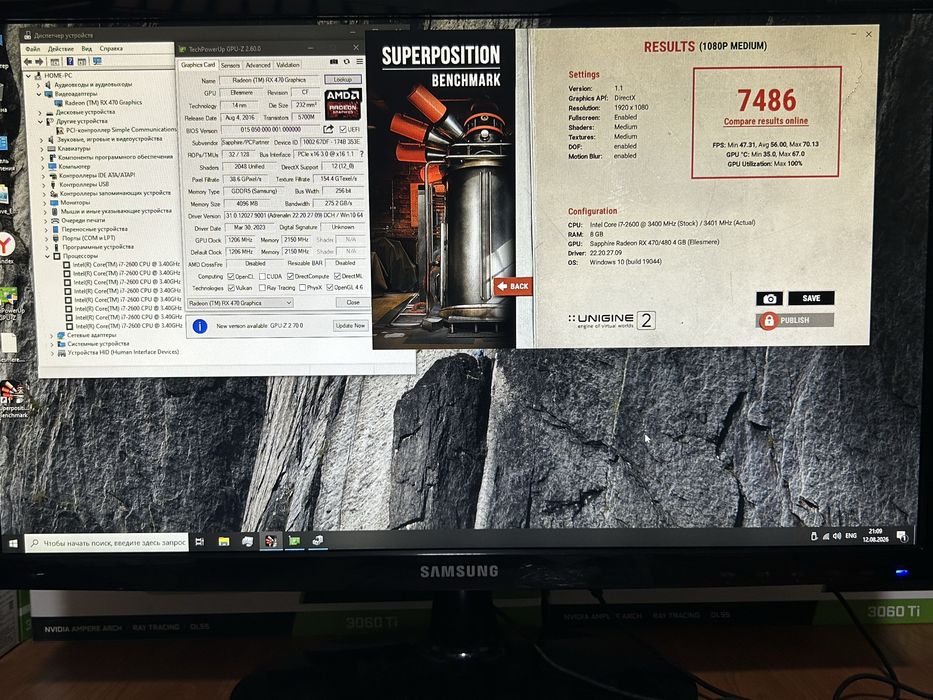Select Radeon (TM) RX 470 Graphics tree item
The height and width of the screenshot is (700, 933).
[103, 102]
